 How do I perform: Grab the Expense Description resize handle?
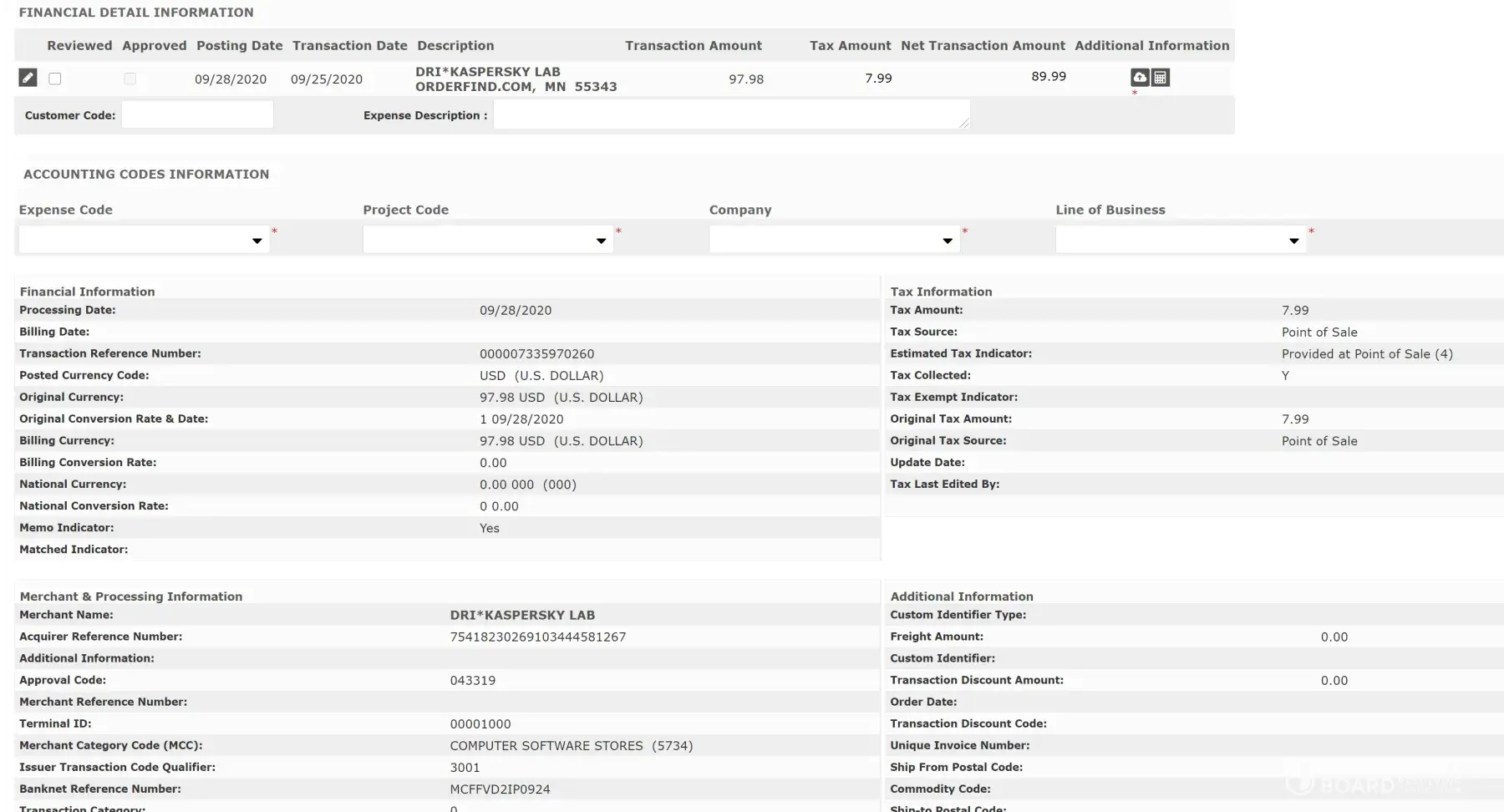(x=964, y=124)
